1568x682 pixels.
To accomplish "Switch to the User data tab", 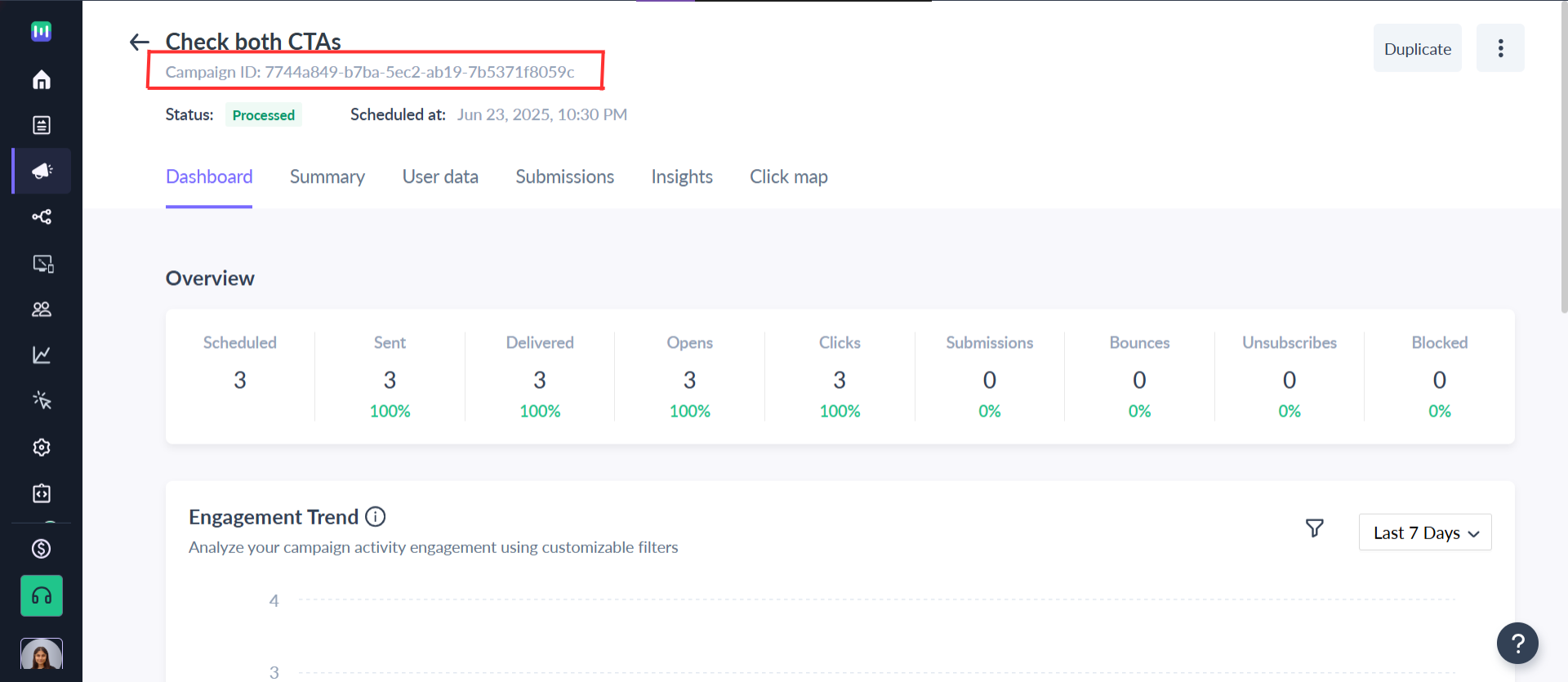I will point(440,177).
